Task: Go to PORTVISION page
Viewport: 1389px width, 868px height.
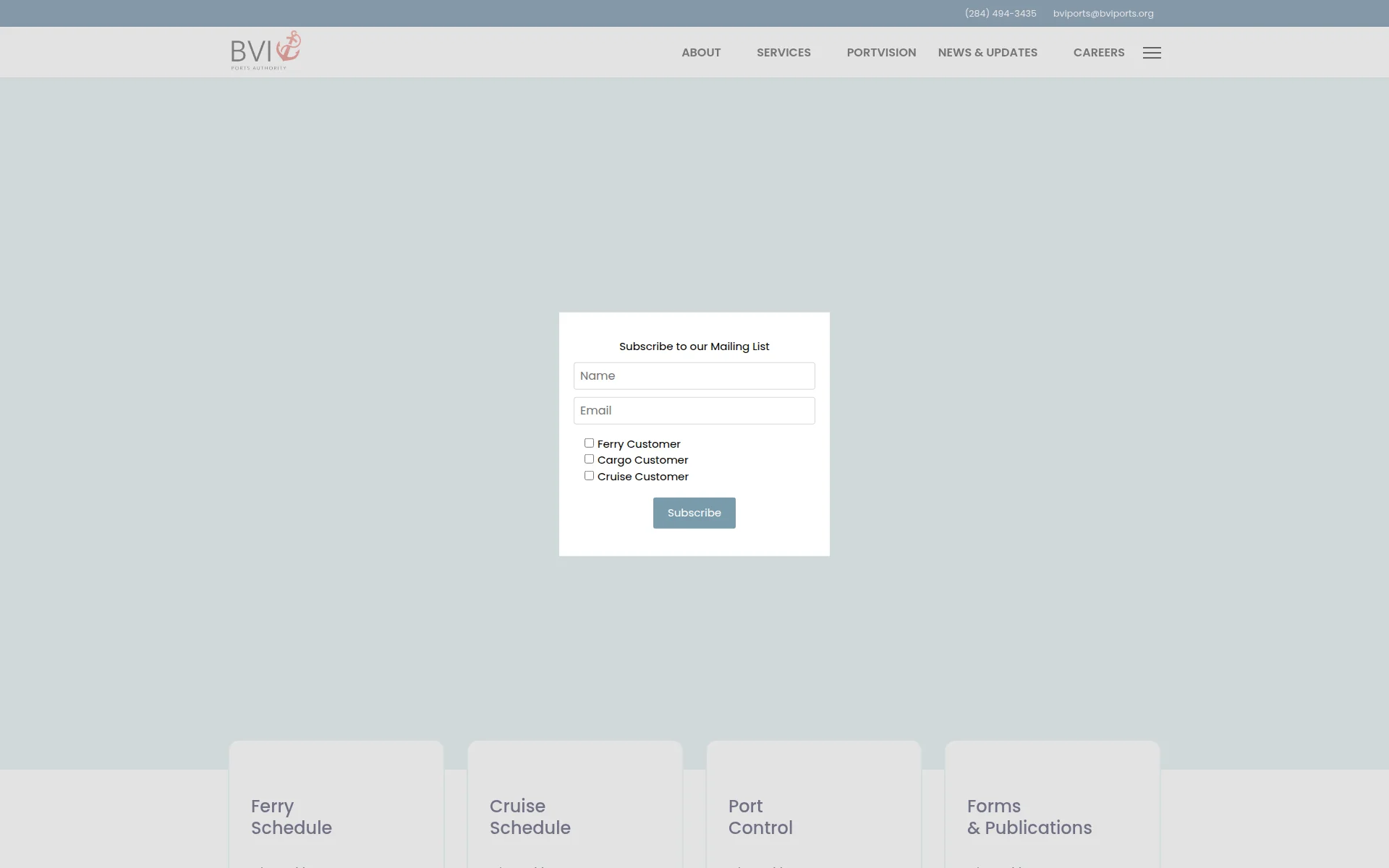Action: coord(881,53)
